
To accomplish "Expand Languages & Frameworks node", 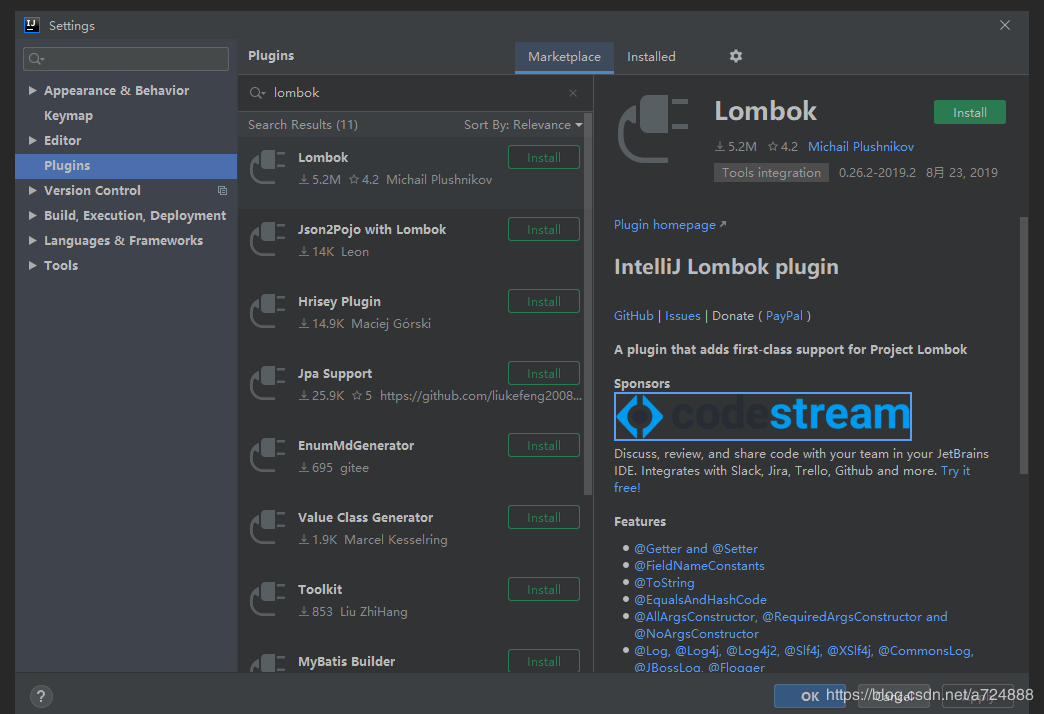I will 32,240.
